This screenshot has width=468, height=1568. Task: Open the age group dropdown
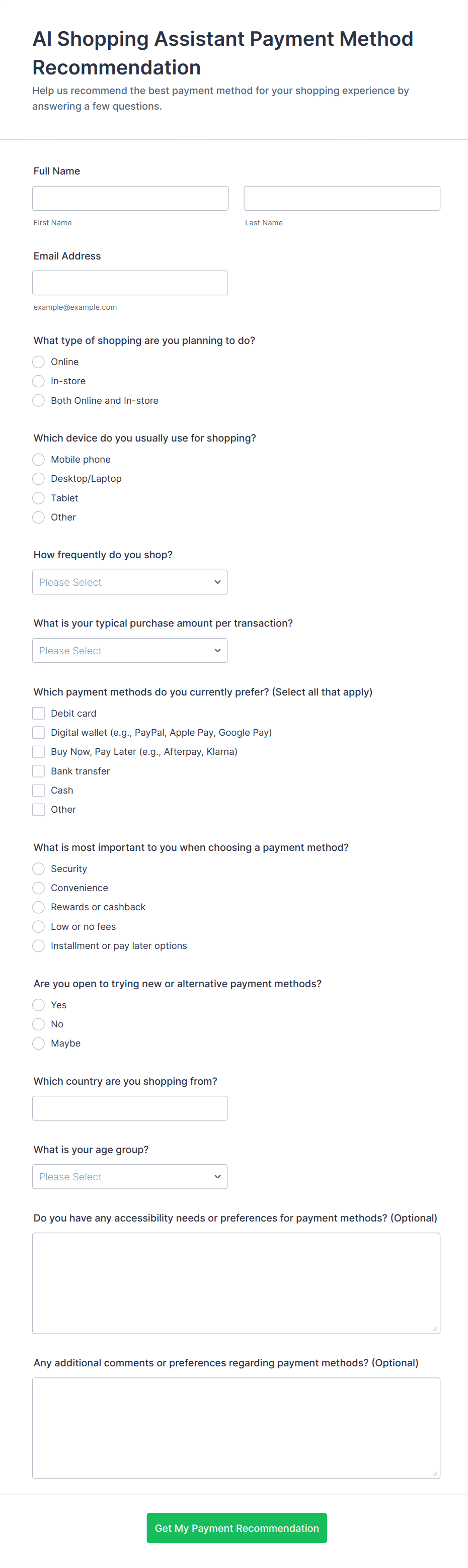(130, 1177)
